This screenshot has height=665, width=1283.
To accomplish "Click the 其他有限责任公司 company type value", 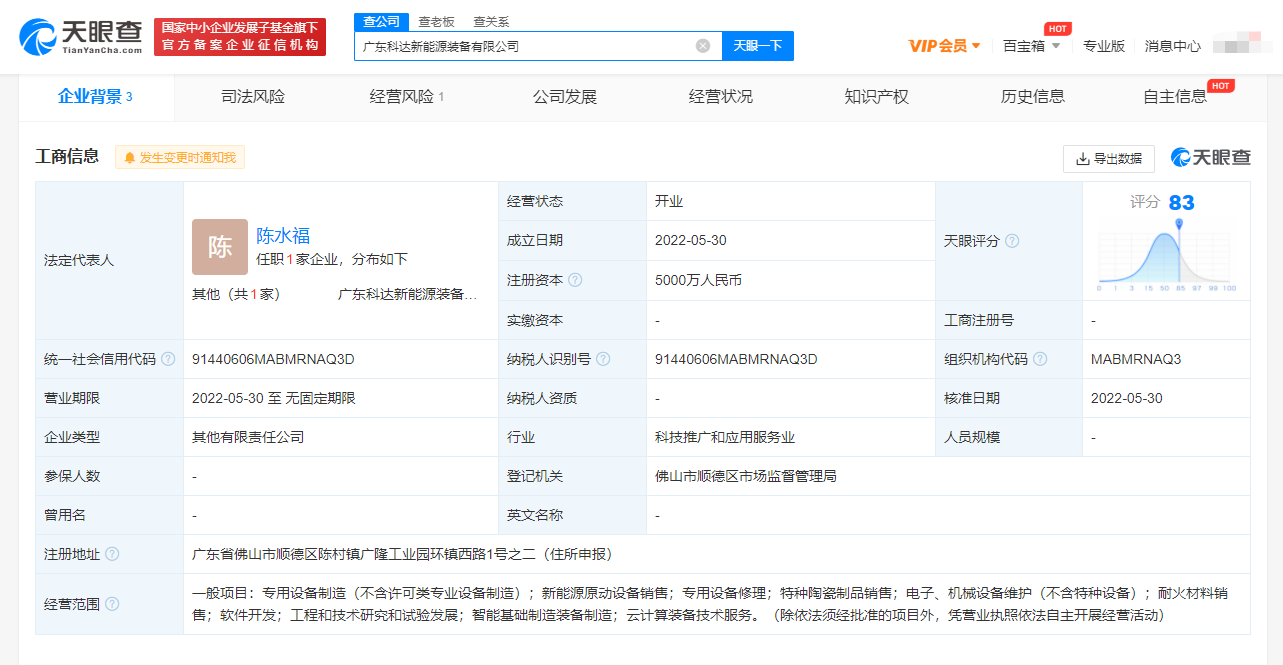I will coord(248,437).
